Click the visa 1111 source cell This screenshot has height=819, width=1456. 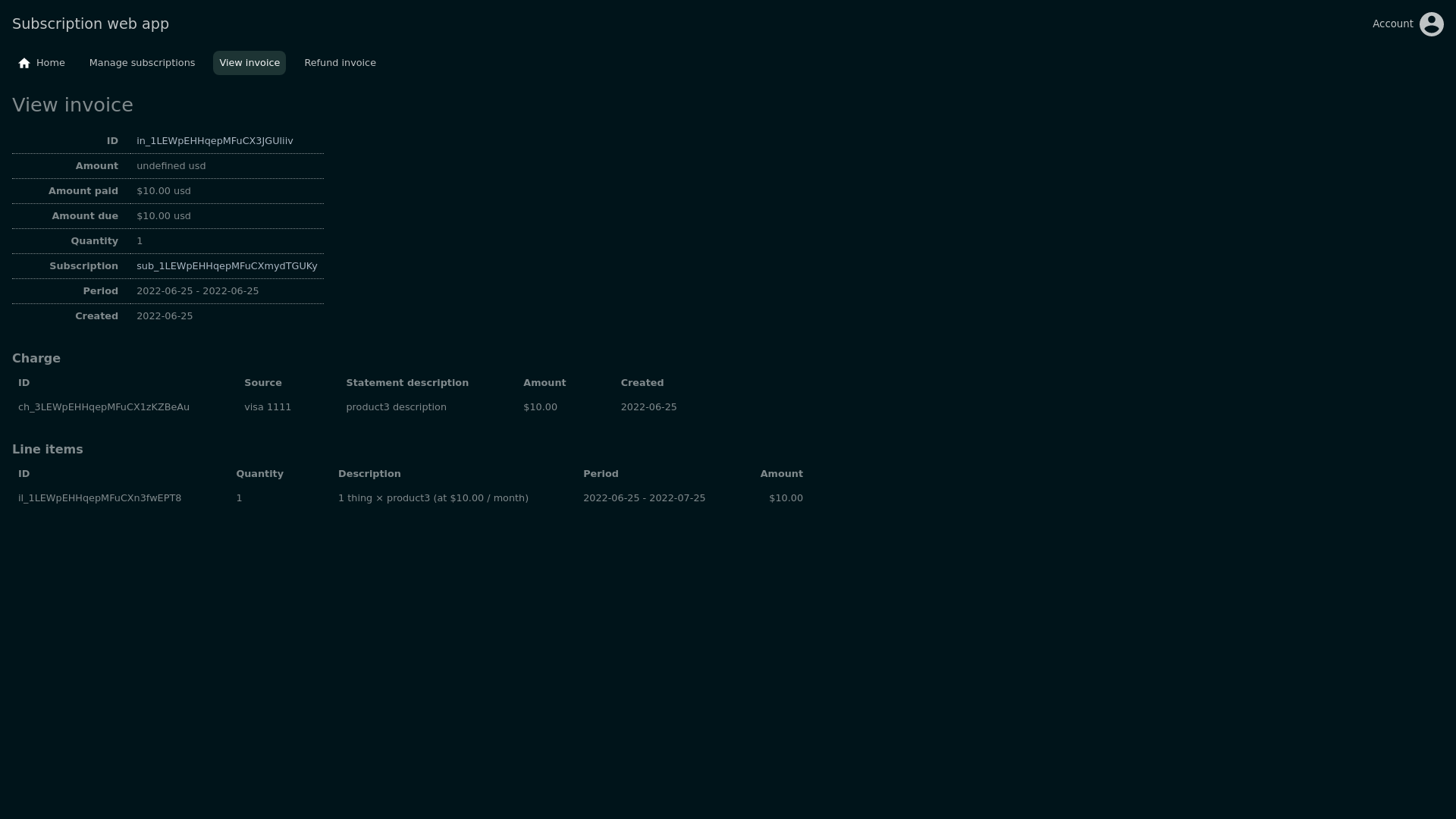click(268, 407)
